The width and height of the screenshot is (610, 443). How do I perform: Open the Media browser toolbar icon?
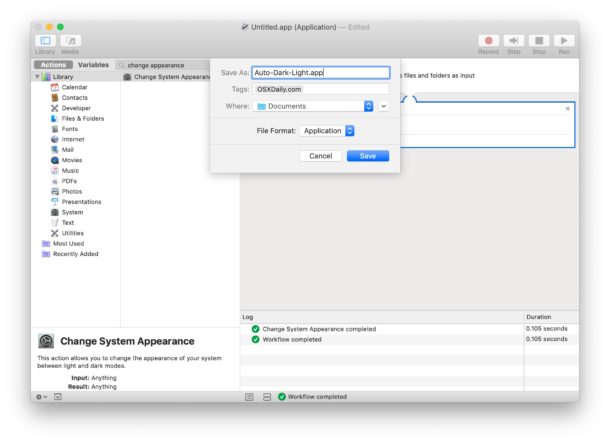[x=70, y=40]
